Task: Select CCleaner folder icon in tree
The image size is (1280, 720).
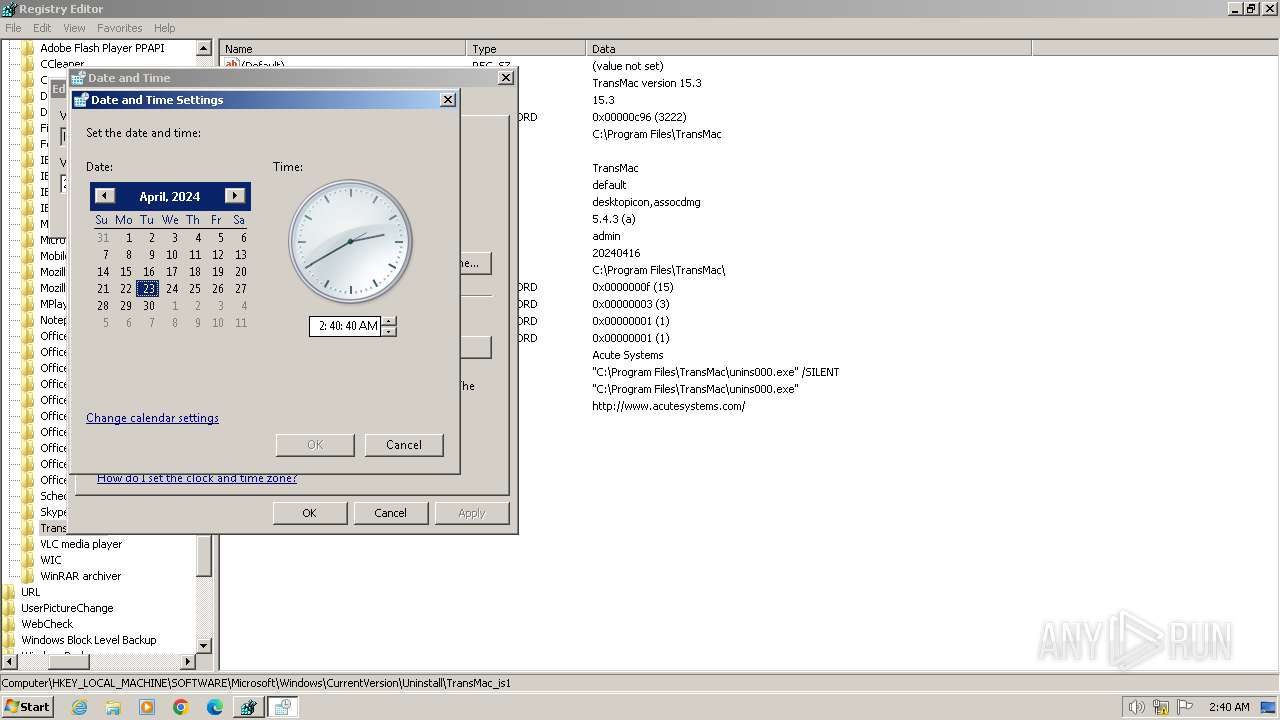Action: [x=28, y=64]
